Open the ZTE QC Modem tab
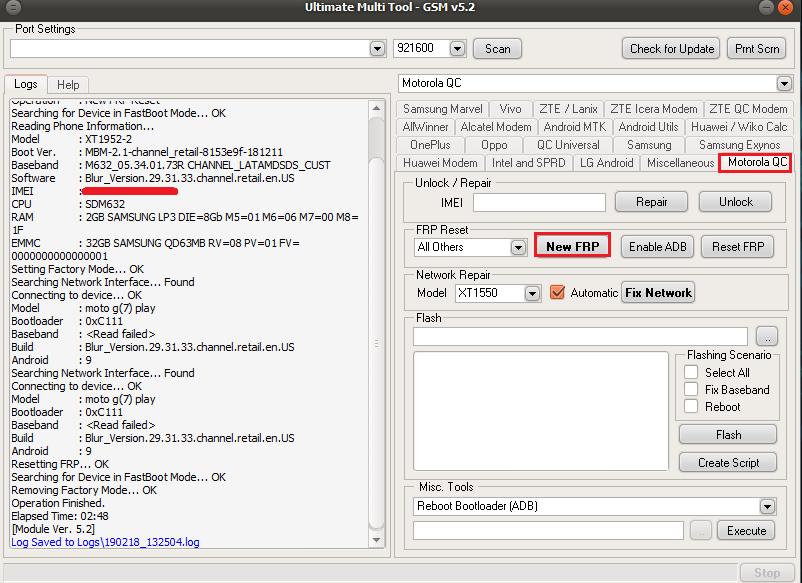The height and width of the screenshot is (583, 802). click(x=748, y=109)
